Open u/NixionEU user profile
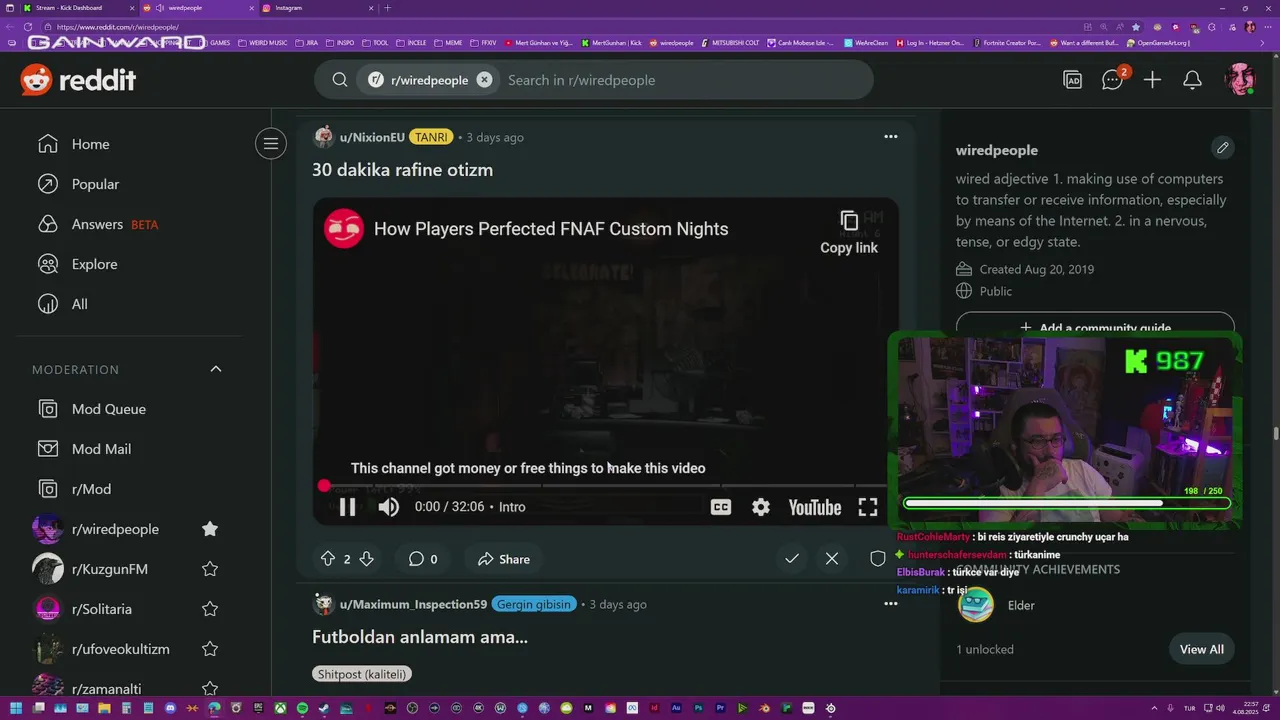 pyautogui.click(x=372, y=137)
